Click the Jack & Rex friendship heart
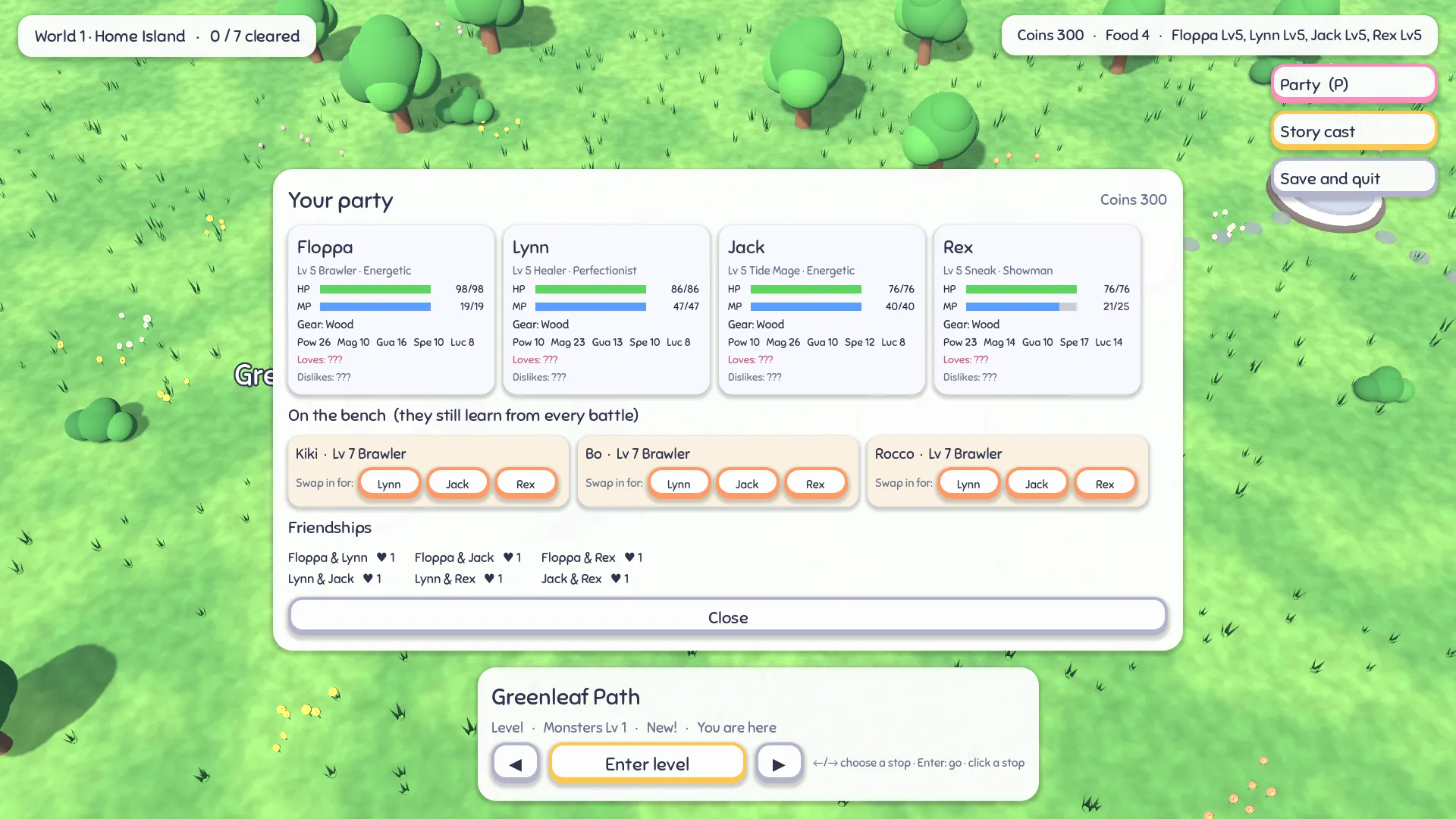The height and width of the screenshot is (819, 1456). [616, 579]
